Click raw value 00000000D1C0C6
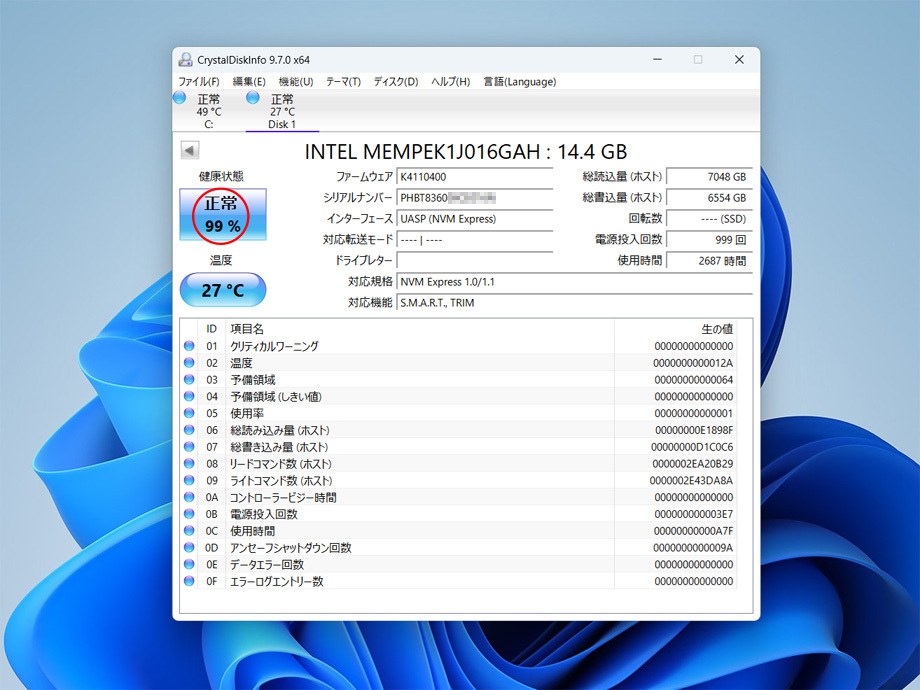920x690 pixels. click(692, 447)
